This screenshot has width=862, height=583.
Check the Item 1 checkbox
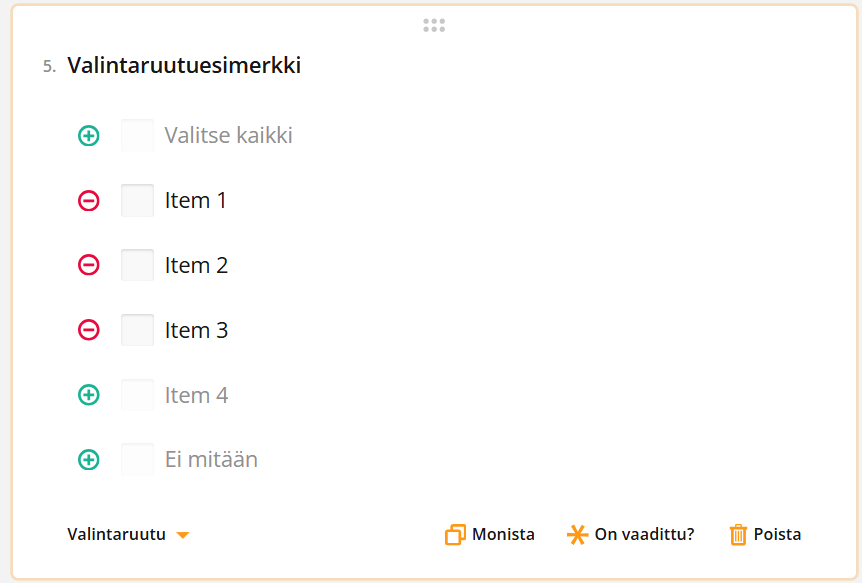[x=137, y=200]
